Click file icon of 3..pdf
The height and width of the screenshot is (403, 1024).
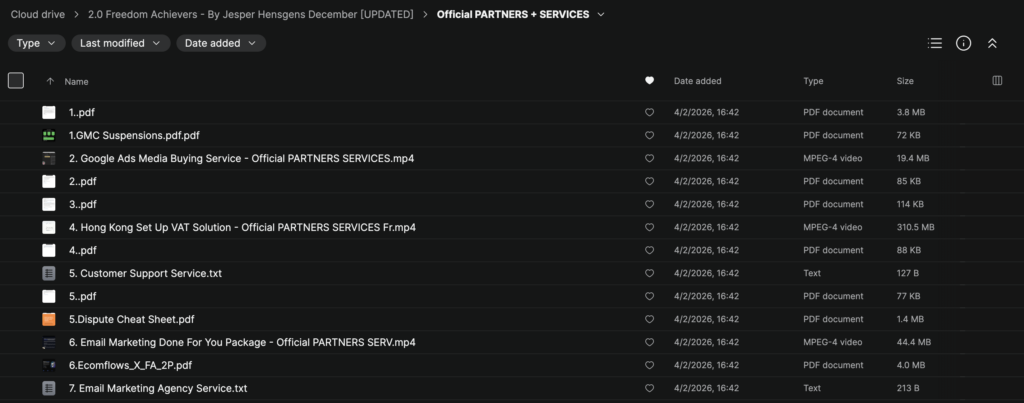(x=49, y=204)
